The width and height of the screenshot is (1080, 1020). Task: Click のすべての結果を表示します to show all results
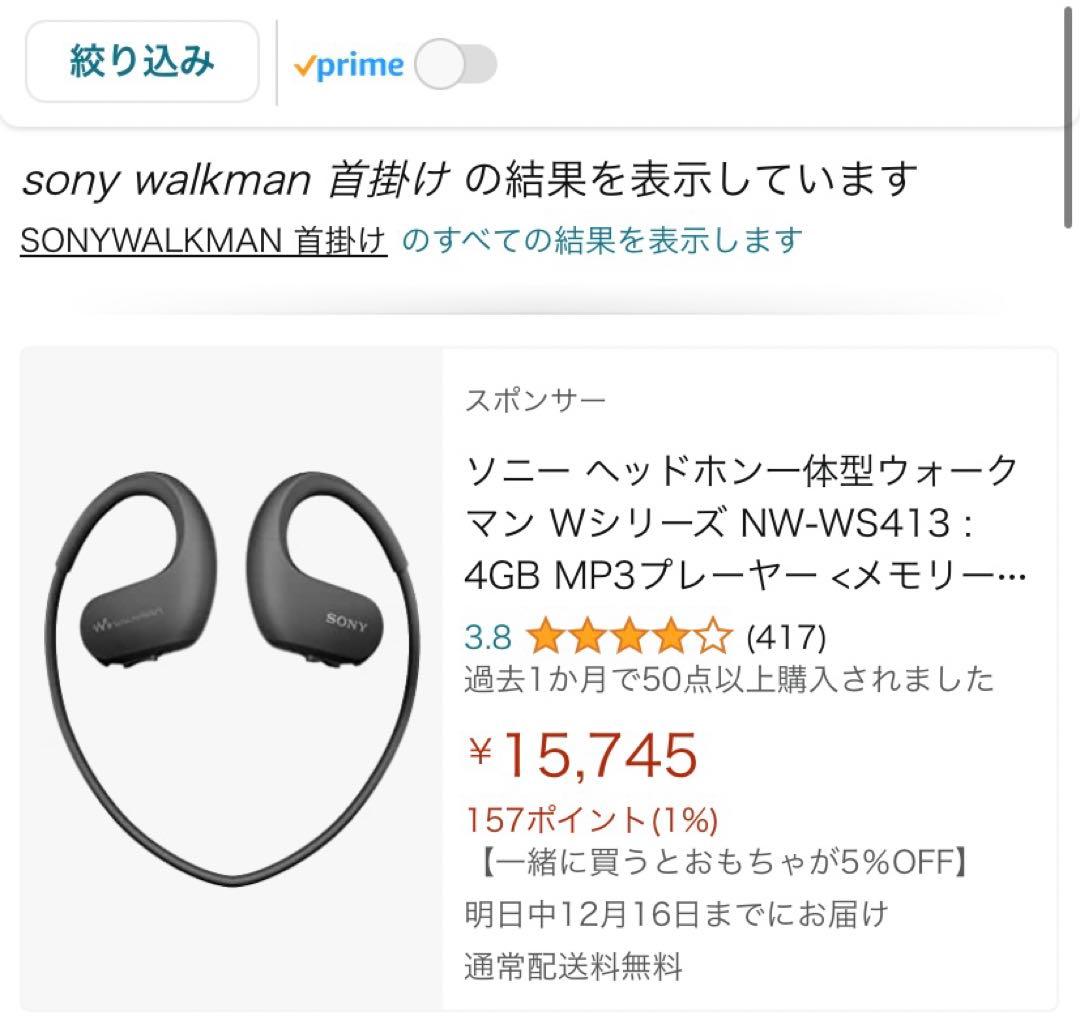(600, 238)
